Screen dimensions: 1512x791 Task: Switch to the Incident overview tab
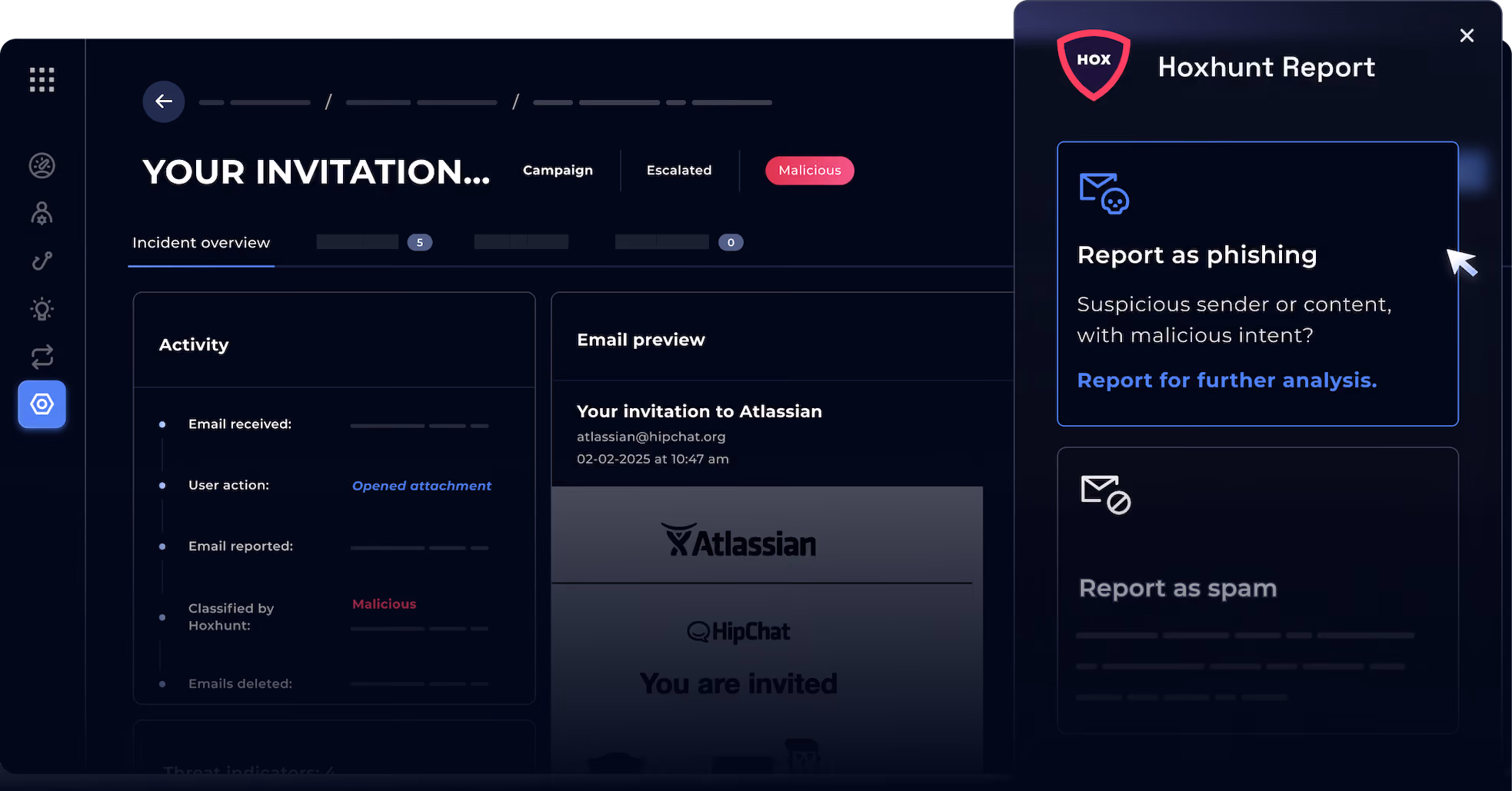(201, 243)
